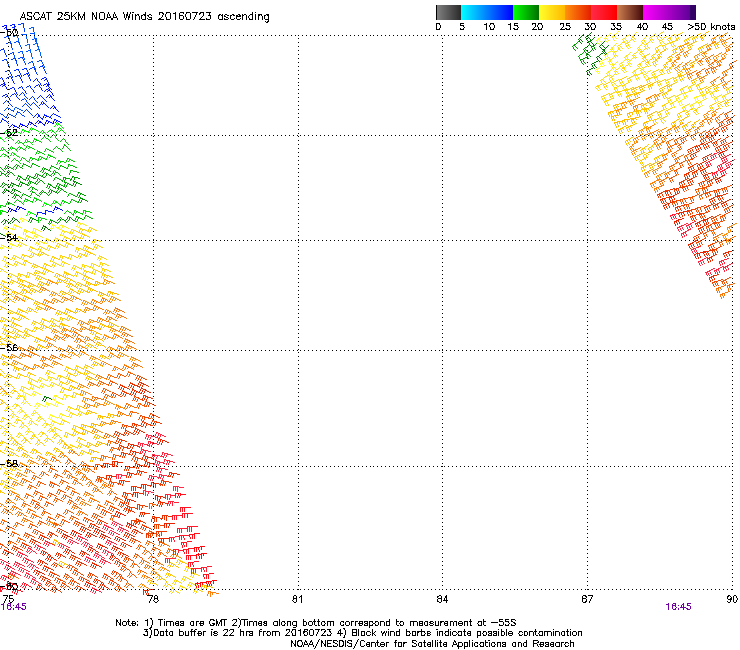The image size is (740, 650).
Task: Click the '>50 knots' scale label
Action: pos(711,27)
